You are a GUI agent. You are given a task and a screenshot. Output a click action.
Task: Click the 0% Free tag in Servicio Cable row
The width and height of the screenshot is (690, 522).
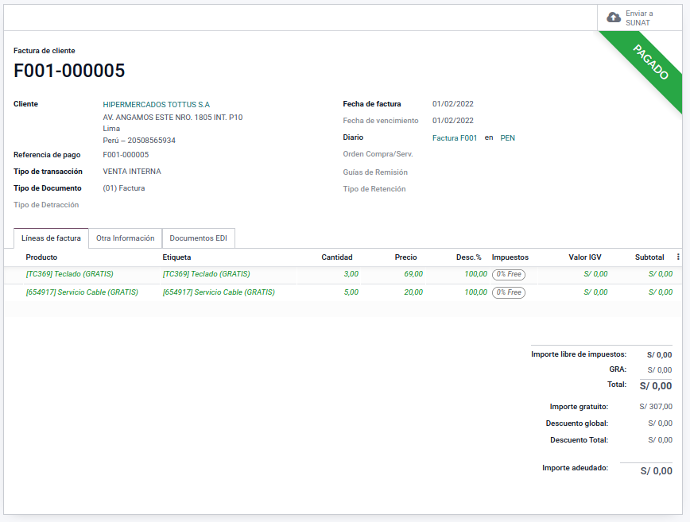pyautogui.click(x=508, y=293)
